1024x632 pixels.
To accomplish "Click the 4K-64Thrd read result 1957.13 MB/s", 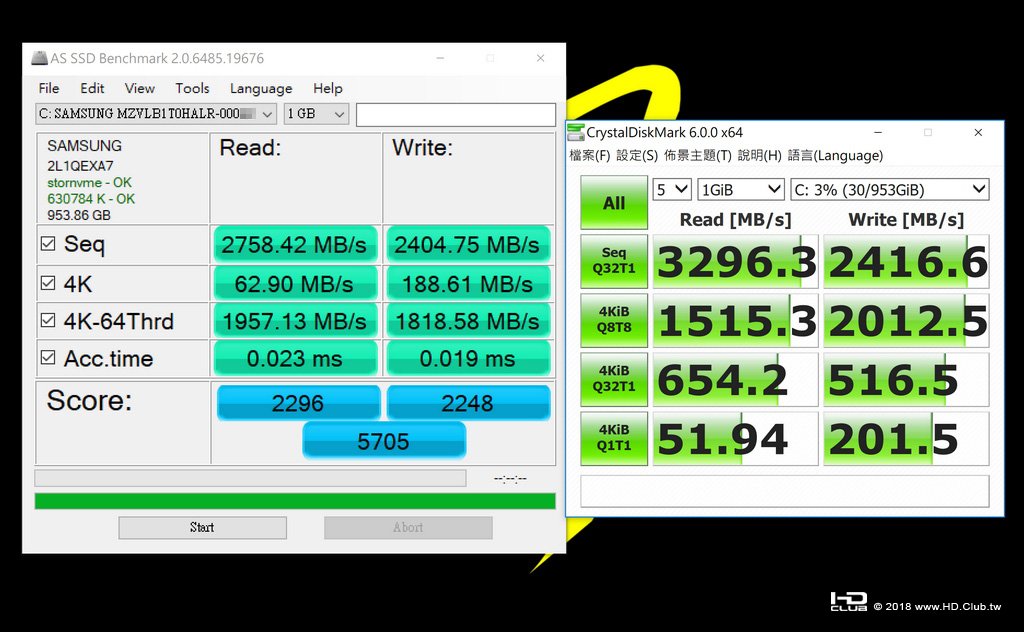I will click(x=295, y=321).
